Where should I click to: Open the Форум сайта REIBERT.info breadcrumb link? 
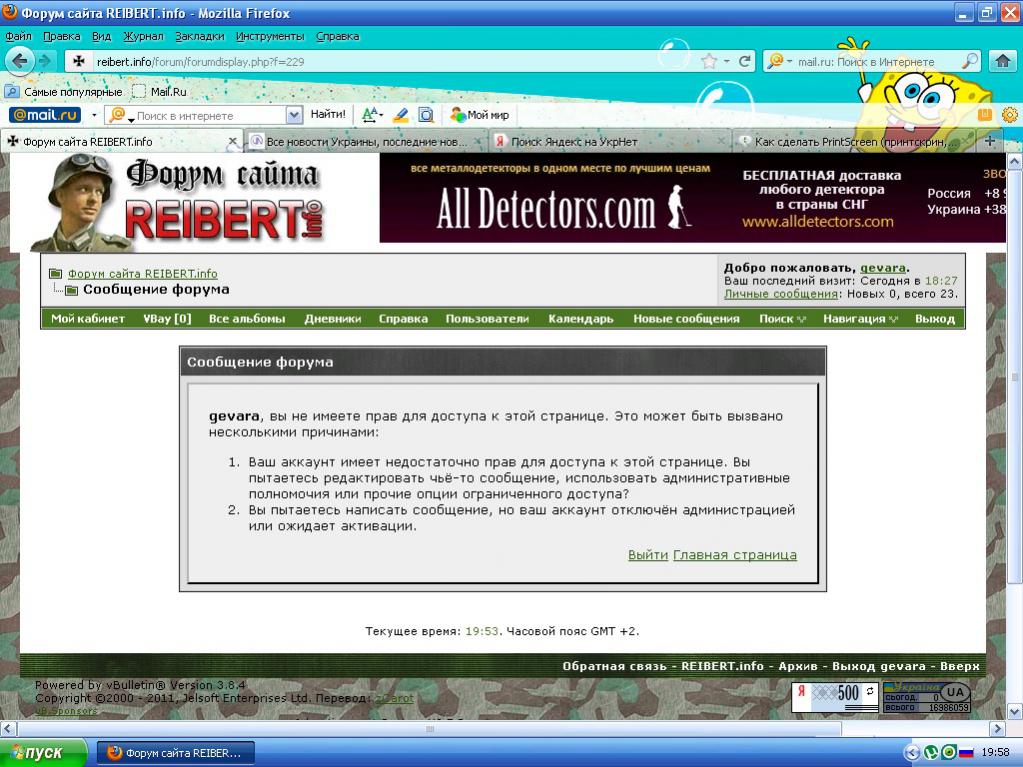point(143,273)
